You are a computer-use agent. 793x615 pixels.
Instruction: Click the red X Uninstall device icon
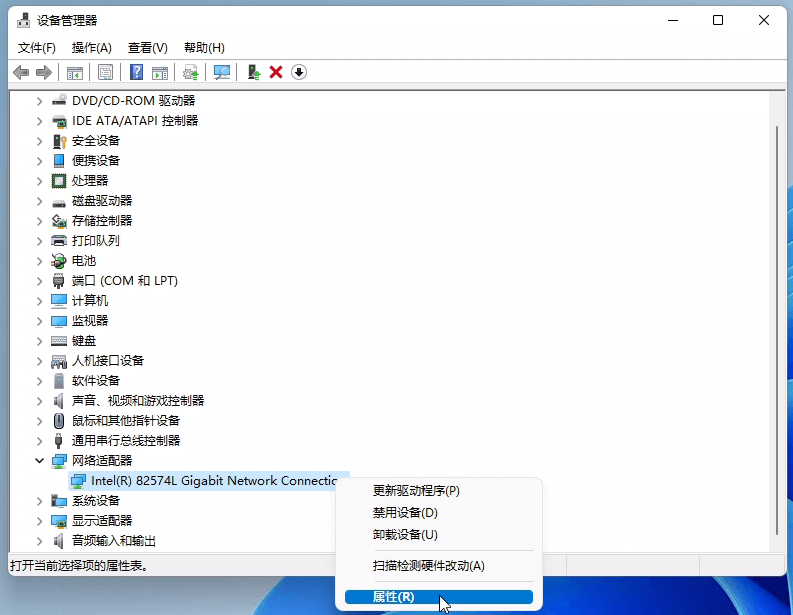[276, 72]
